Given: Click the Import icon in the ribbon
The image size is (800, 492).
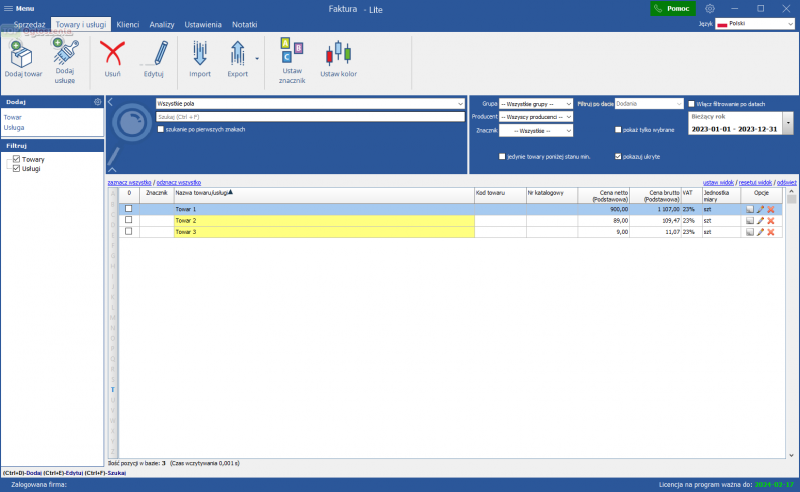Looking at the screenshot, I should click(200, 53).
